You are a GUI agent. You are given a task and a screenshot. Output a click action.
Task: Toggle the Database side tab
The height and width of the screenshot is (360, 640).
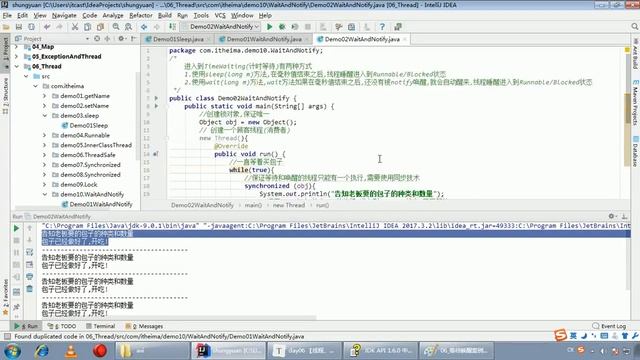(635, 151)
